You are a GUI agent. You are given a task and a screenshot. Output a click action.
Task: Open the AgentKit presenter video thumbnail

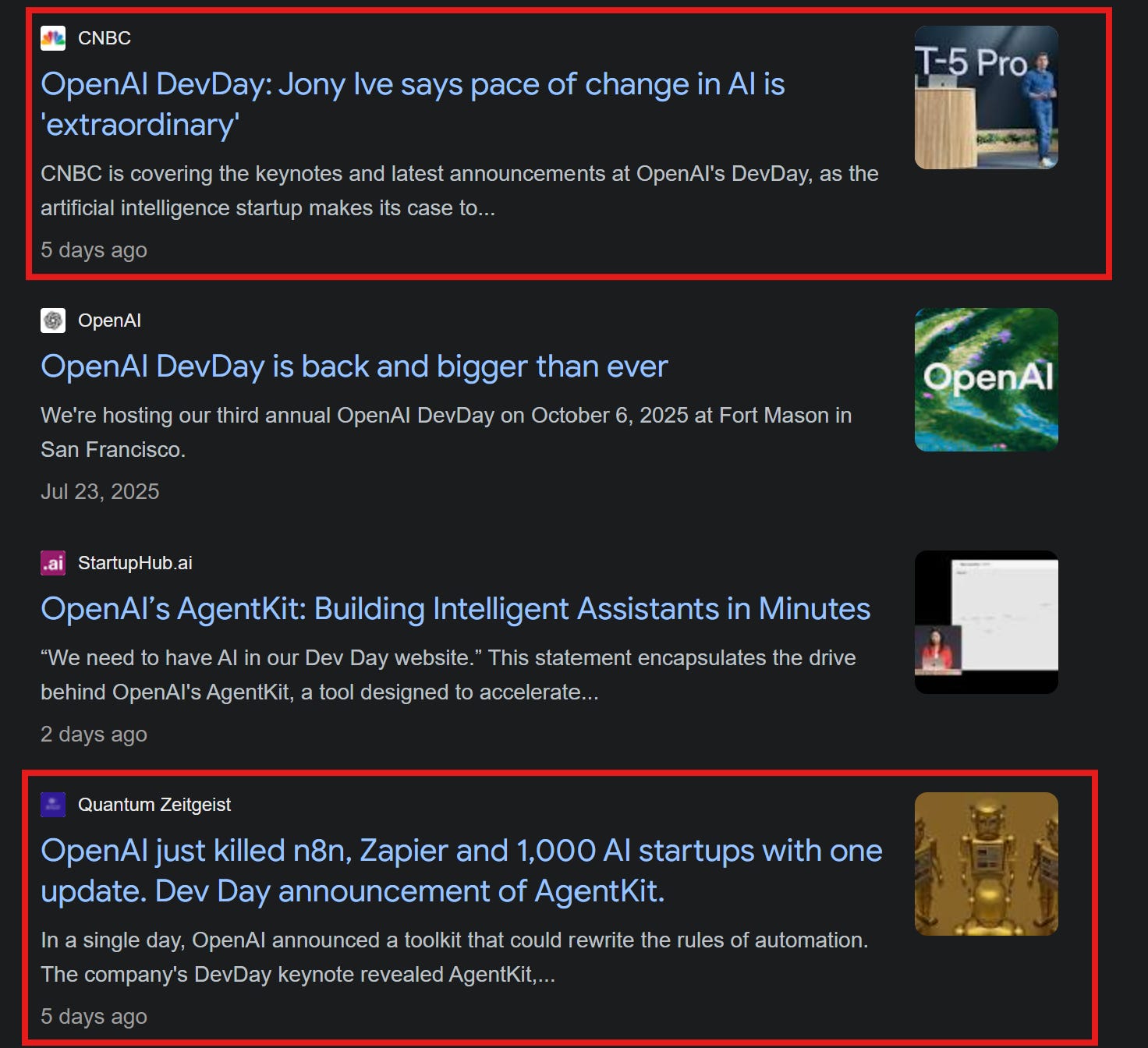tap(986, 622)
